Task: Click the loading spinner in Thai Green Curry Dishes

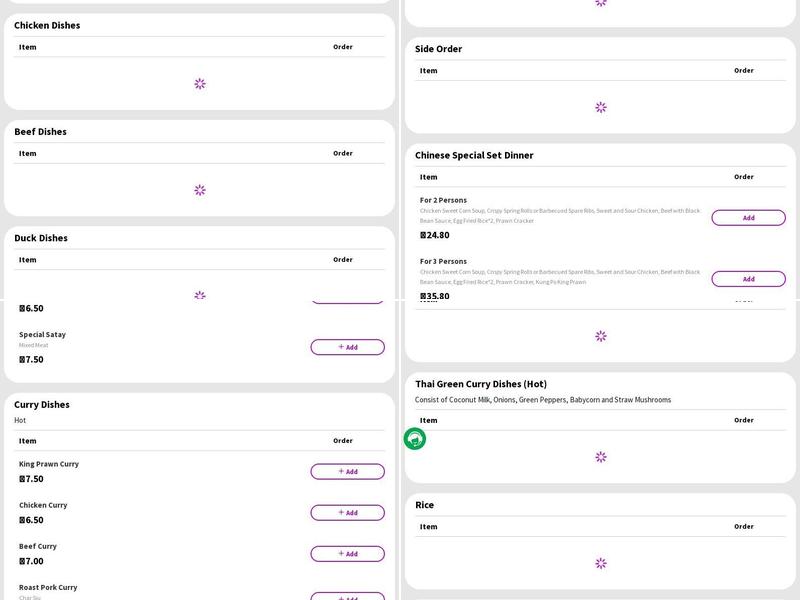Action: (601, 457)
